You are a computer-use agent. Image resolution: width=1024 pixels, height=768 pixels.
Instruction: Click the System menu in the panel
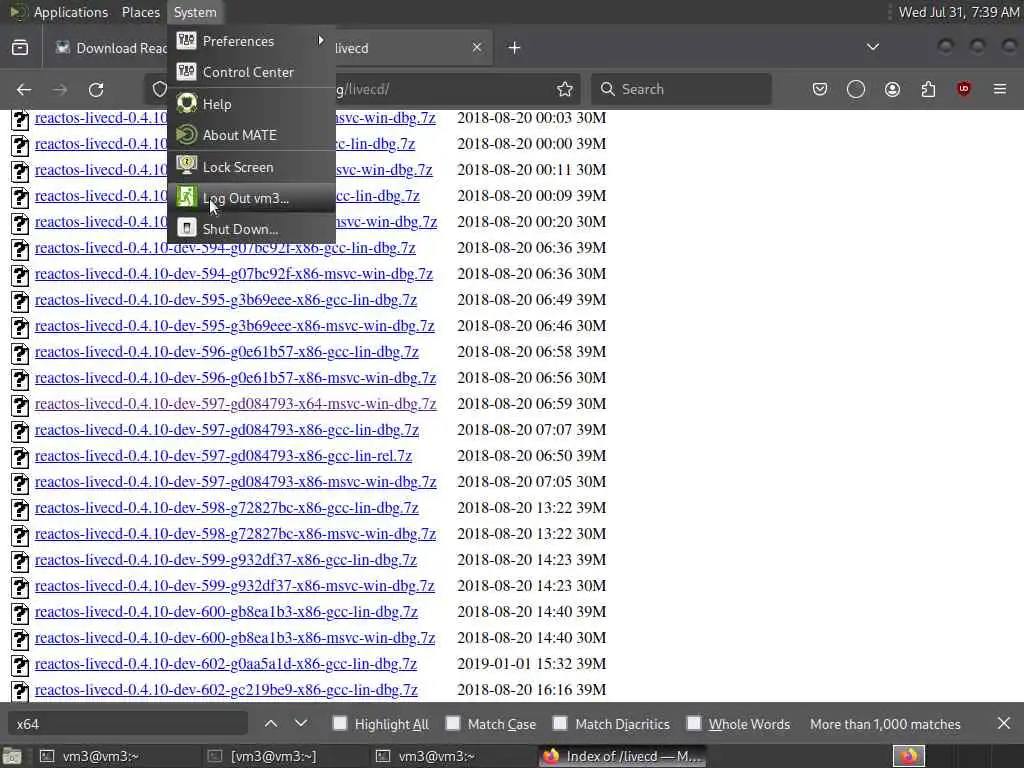point(195,12)
